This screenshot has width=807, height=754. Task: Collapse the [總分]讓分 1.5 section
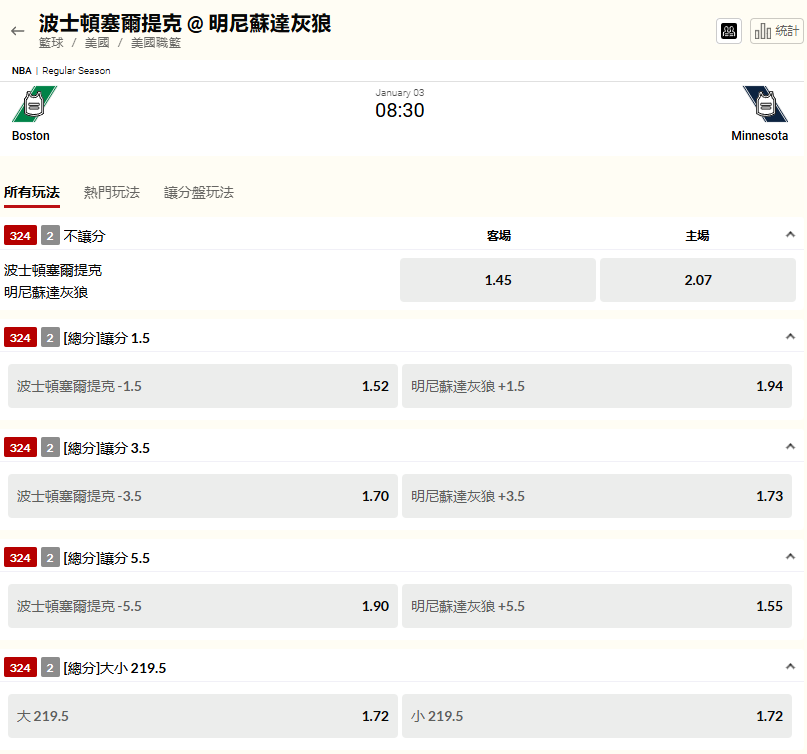pyautogui.click(x=790, y=337)
